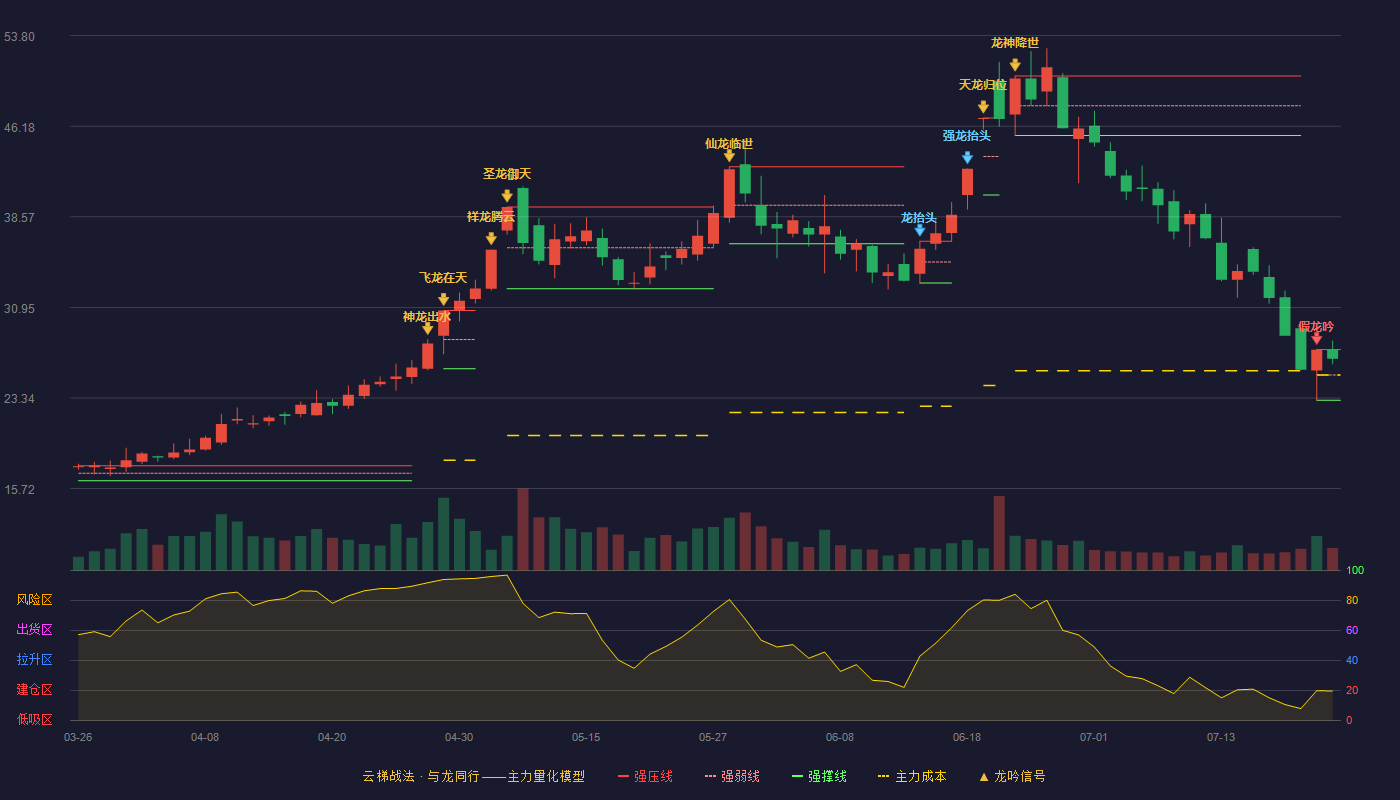This screenshot has width=1400, height=800.
Task: Click the 风险区 zone label
Action: click(34, 600)
